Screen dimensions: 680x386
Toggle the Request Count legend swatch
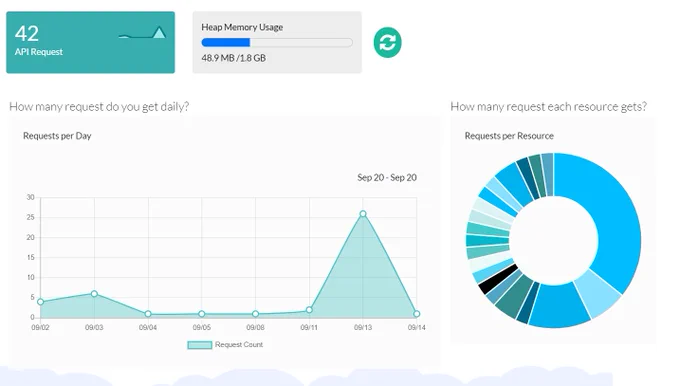coord(199,345)
